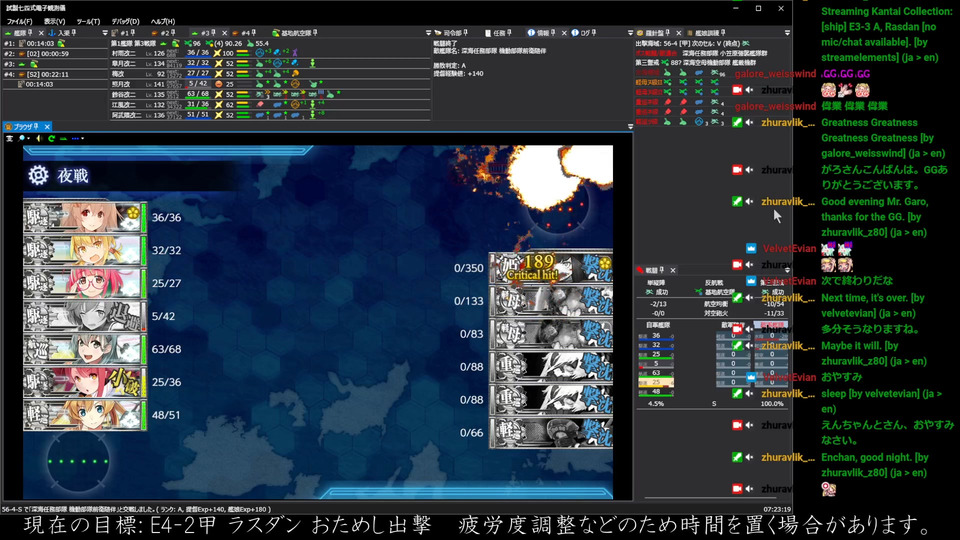The width and height of the screenshot is (960, 540).
Task: Toggle auto-hide pin on #3 tab
Action: 213,33
